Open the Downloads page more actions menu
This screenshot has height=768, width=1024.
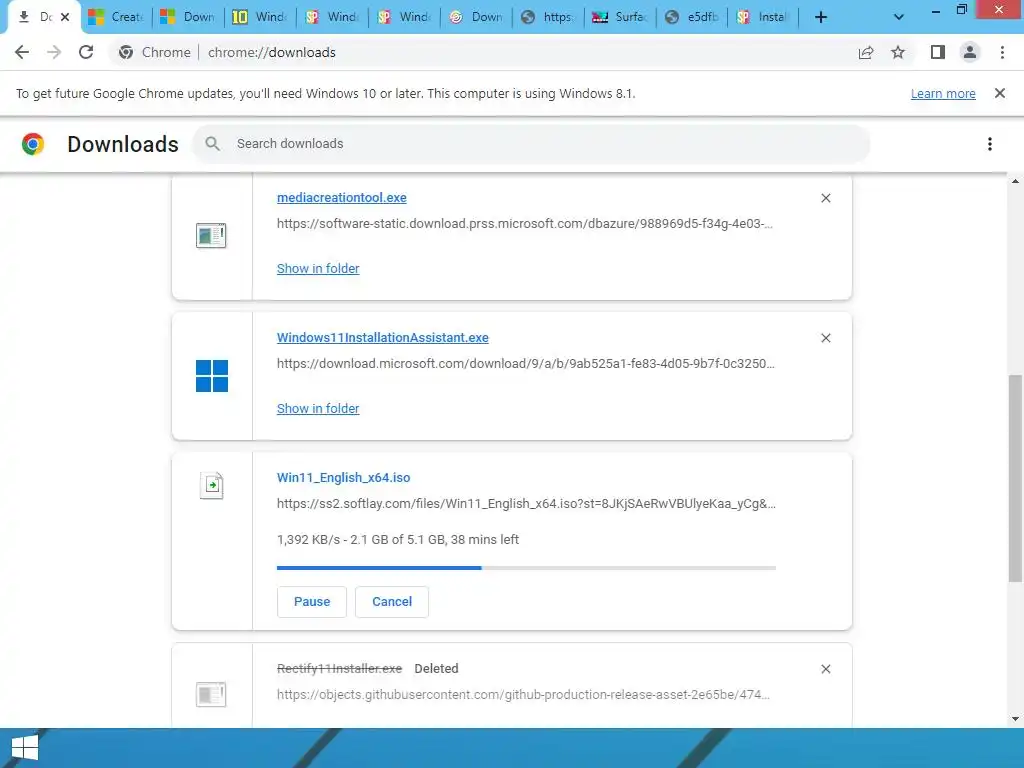click(990, 144)
